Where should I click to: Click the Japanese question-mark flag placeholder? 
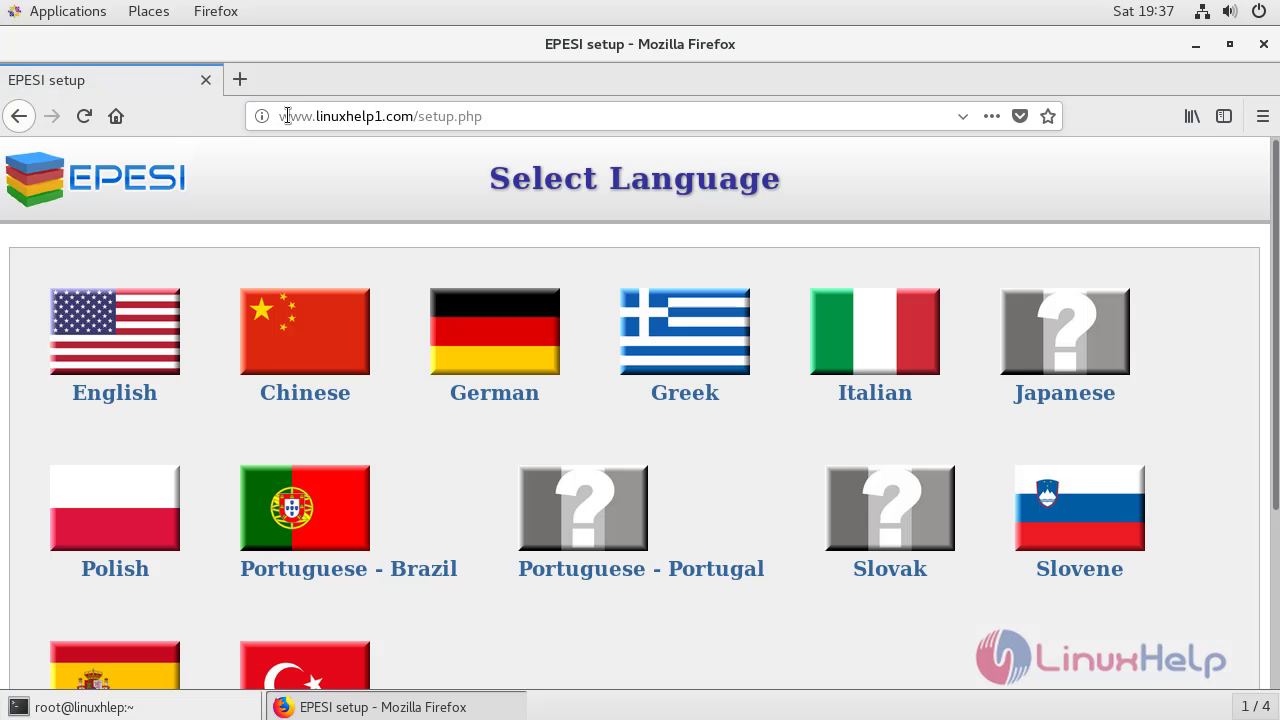click(x=1065, y=332)
